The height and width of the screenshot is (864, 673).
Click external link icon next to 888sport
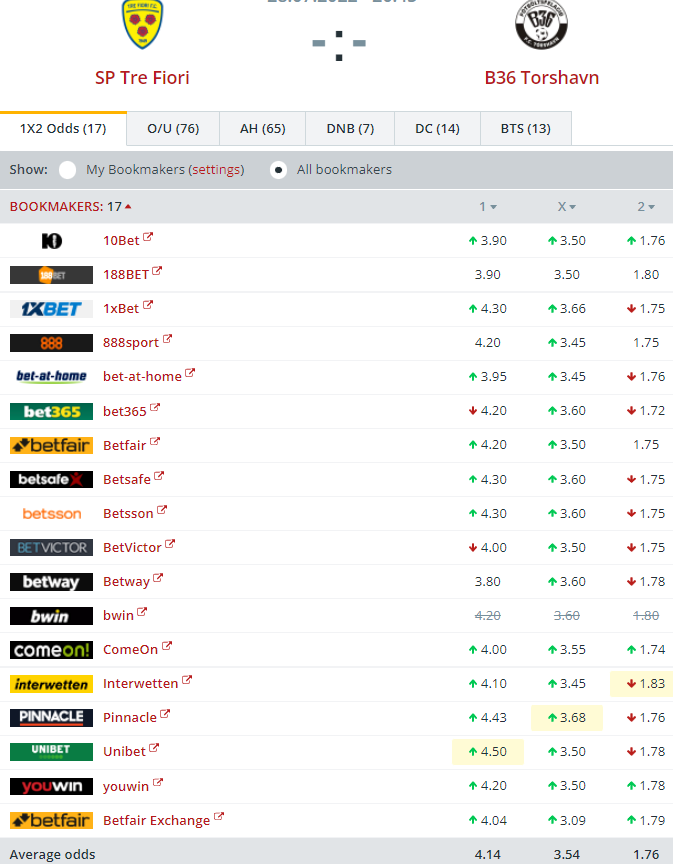(x=168, y=340)
